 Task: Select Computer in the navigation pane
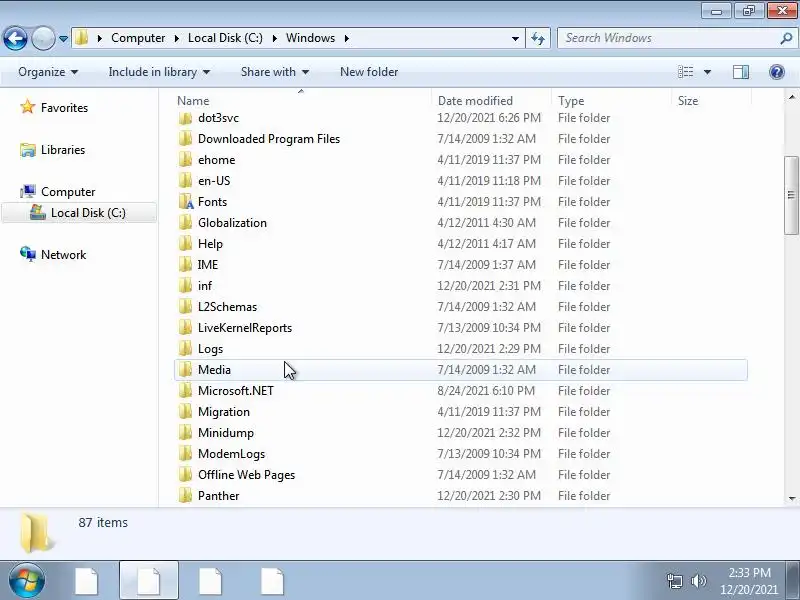pyautogui.click(x=68, y=192)
